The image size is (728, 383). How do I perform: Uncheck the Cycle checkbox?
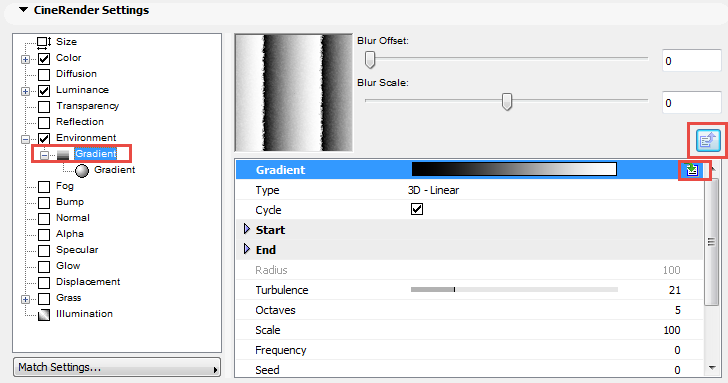tap(417, 209)
